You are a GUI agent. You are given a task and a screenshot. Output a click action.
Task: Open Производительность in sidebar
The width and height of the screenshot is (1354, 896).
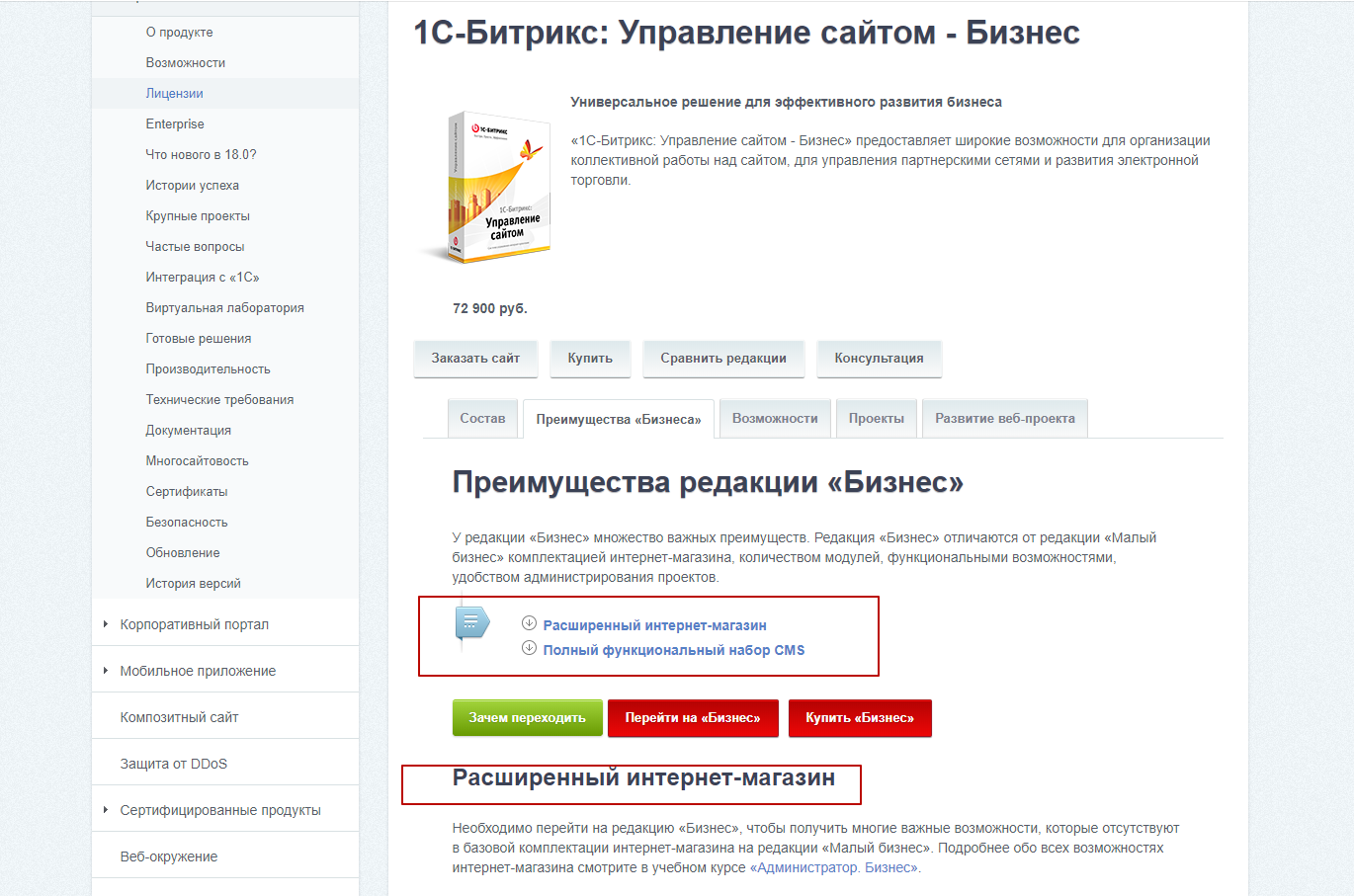click(208, 368)
